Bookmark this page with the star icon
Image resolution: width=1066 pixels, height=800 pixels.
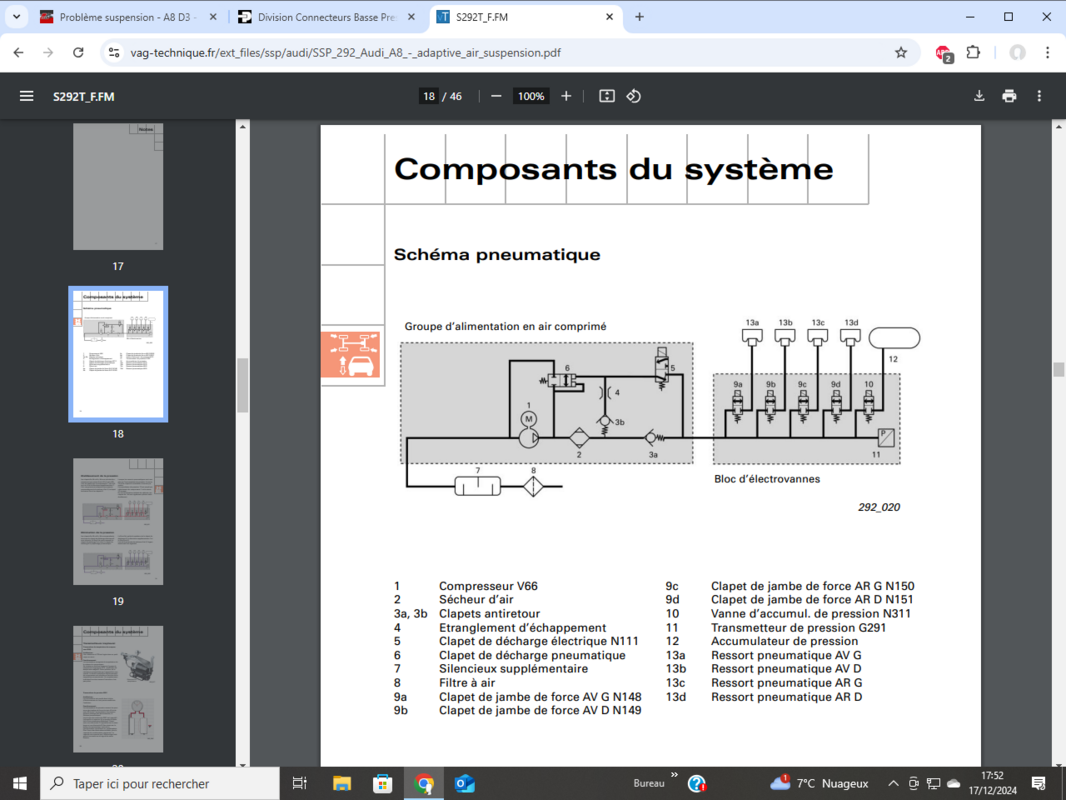[901, 52]
